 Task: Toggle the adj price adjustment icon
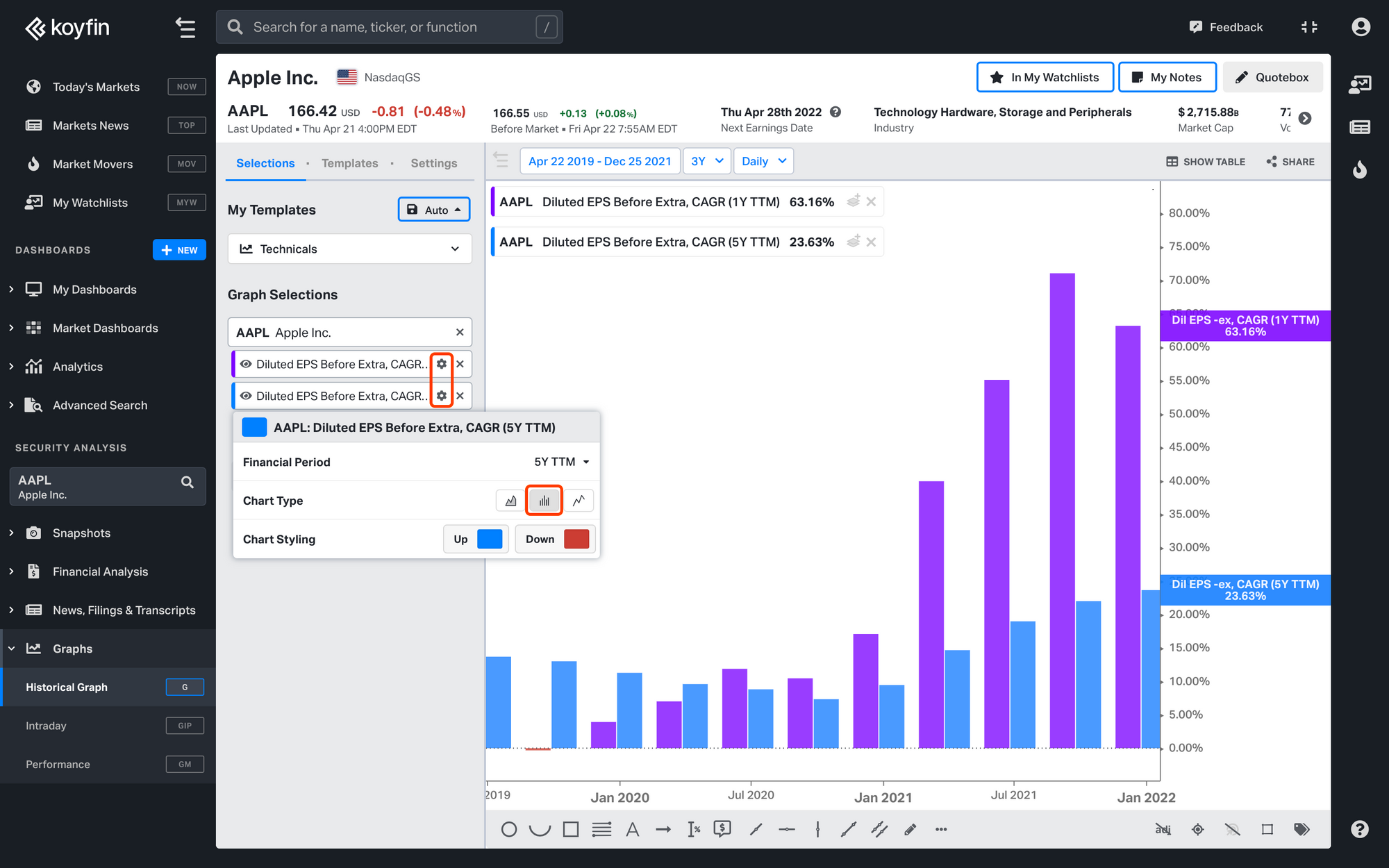click(x=1163, y=829)
